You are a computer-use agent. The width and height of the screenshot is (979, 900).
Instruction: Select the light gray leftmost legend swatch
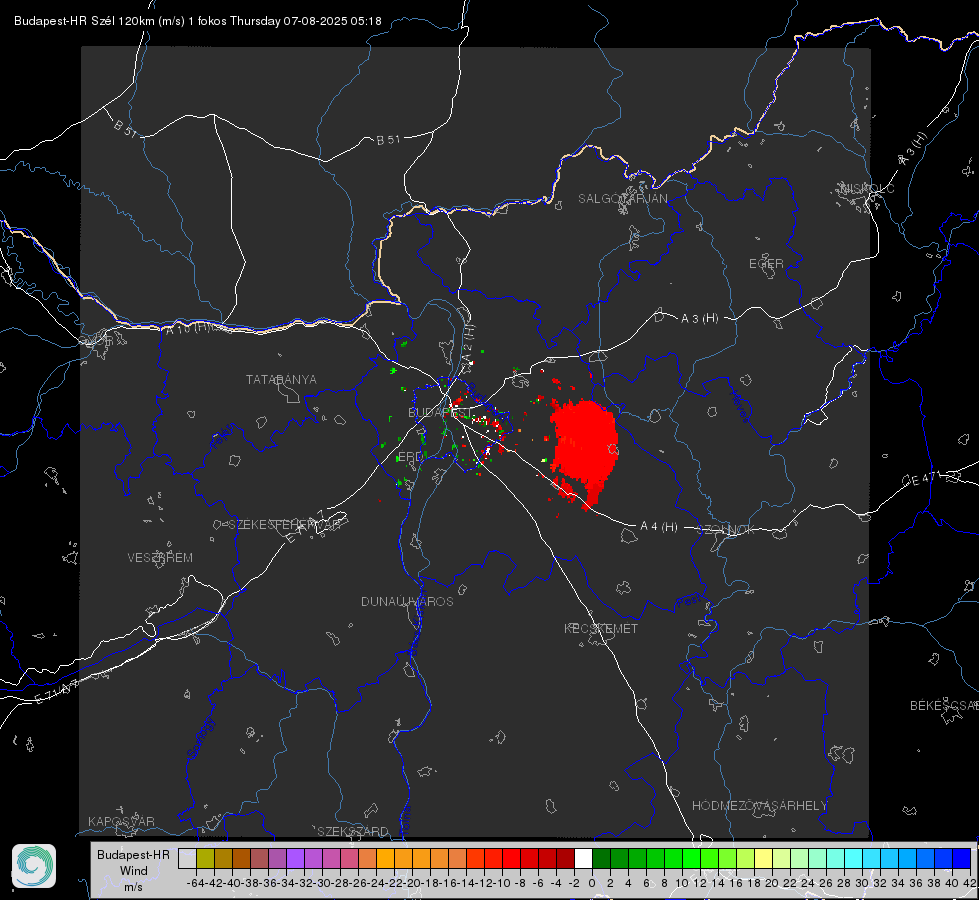click(187, 858)
